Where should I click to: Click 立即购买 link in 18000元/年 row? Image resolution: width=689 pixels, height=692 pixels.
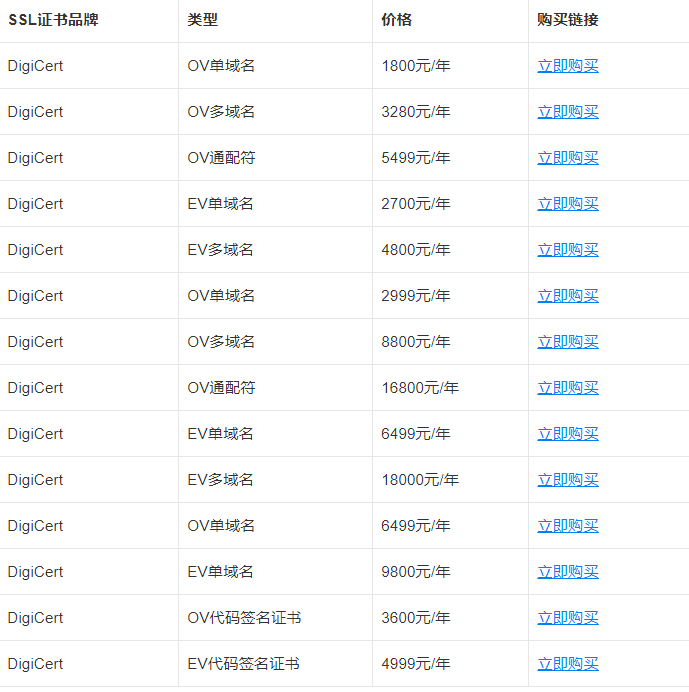click(x=568, y=480)
